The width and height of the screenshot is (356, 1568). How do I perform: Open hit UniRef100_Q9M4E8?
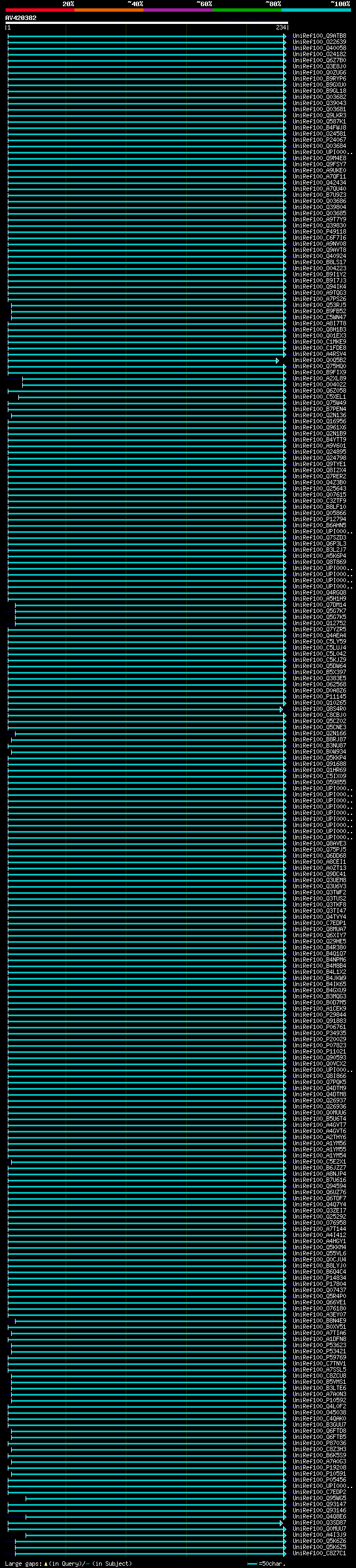coord(319,159)
